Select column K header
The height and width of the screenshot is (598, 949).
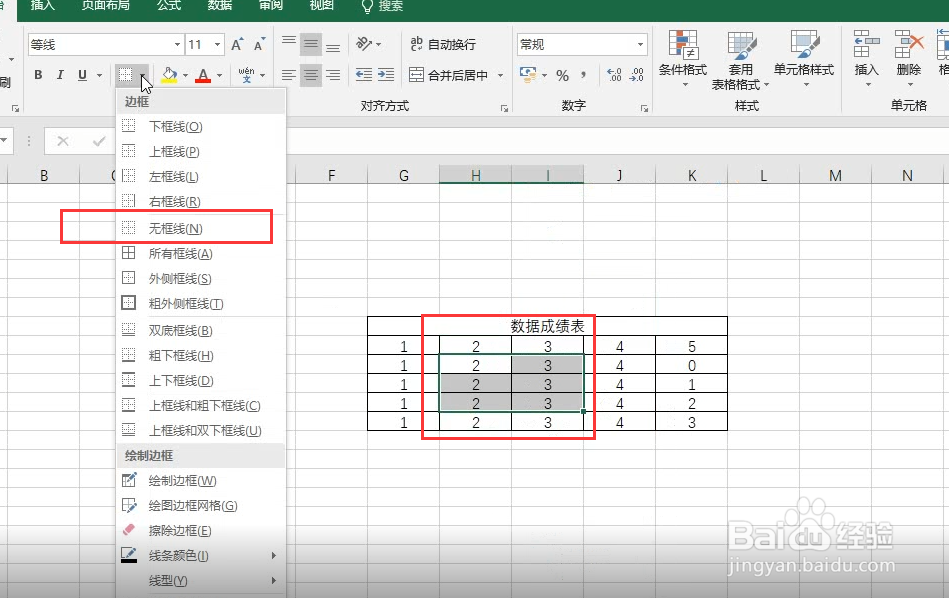coord(692,176)
